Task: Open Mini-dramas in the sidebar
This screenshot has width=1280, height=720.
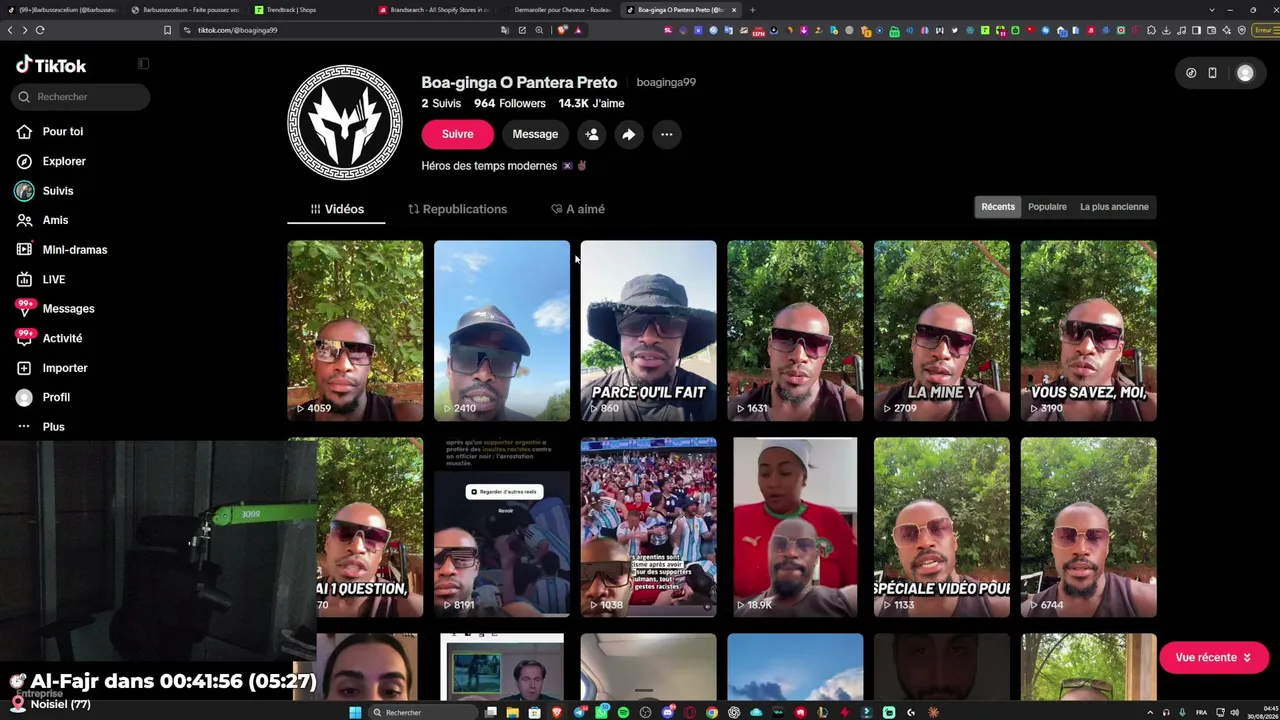Action: (74, 250)
